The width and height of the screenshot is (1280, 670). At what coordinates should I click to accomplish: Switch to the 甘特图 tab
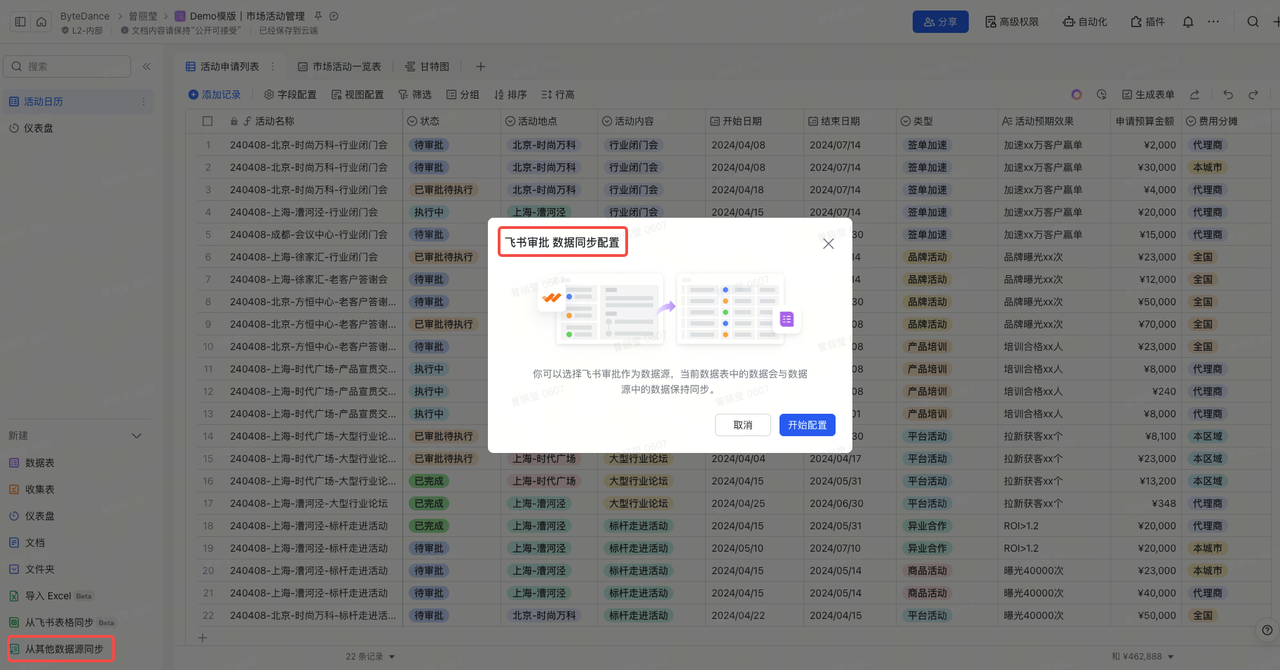click(427, 67)
